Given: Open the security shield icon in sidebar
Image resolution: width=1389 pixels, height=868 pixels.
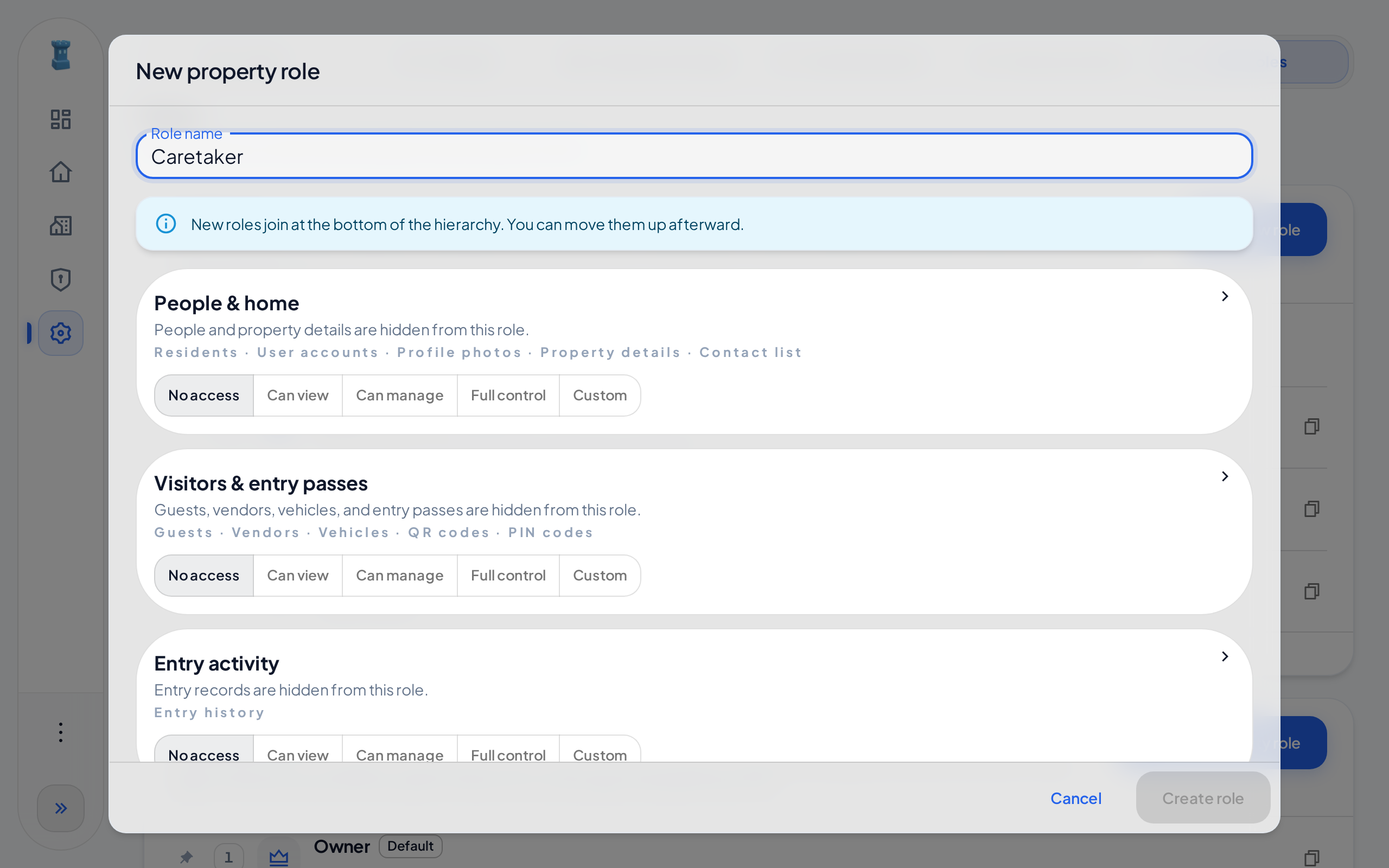Looking at the screenshot, I should [x=60, y=279].
